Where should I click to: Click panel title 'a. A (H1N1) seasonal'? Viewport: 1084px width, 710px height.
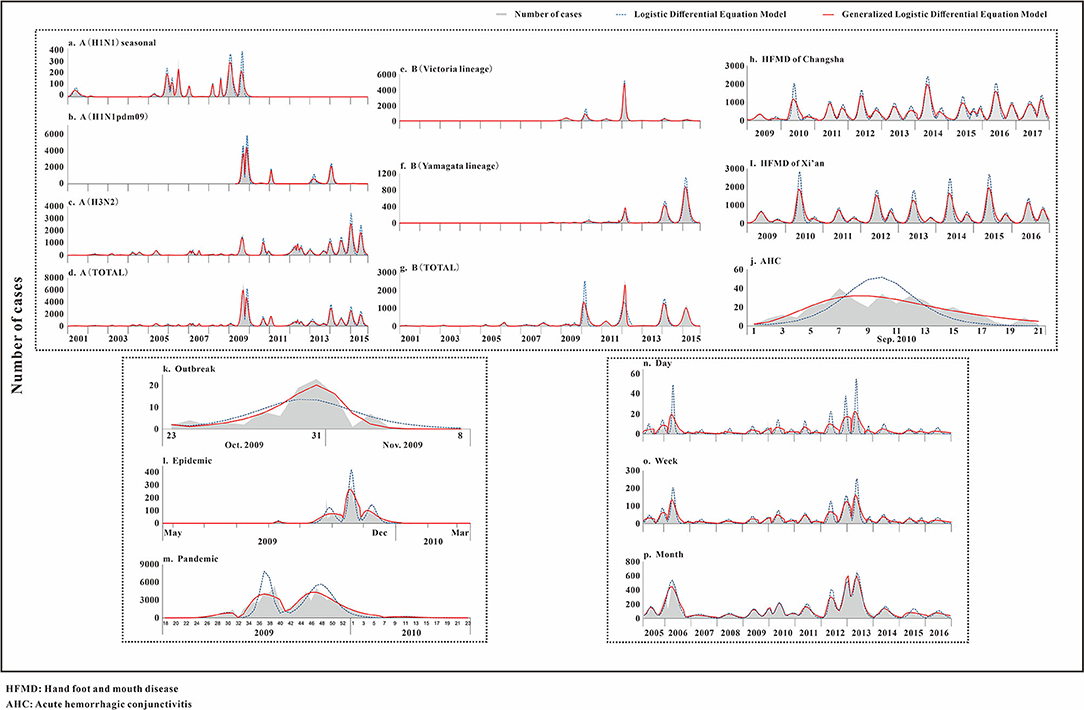tap(112, 43)
